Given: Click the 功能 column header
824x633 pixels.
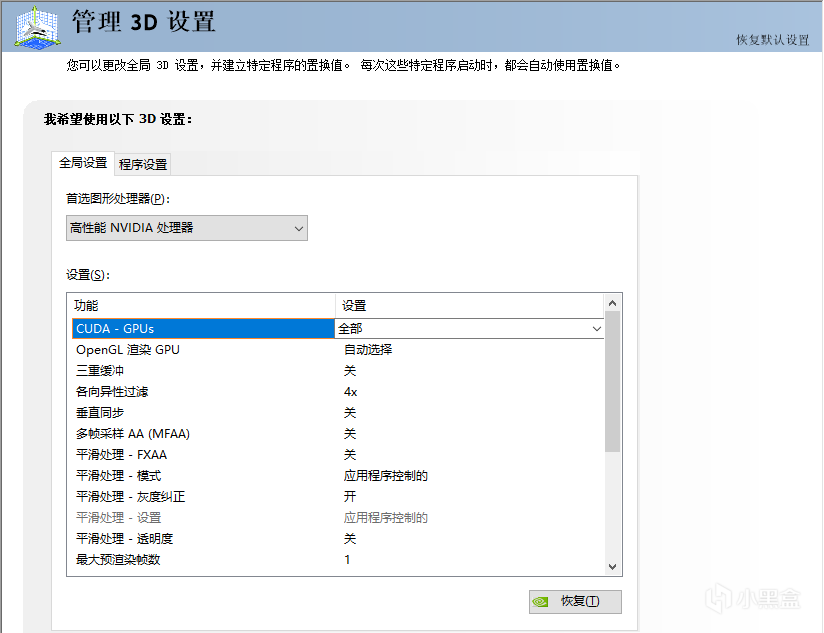Looking at the screenshot, I should (x=200, y=305).
